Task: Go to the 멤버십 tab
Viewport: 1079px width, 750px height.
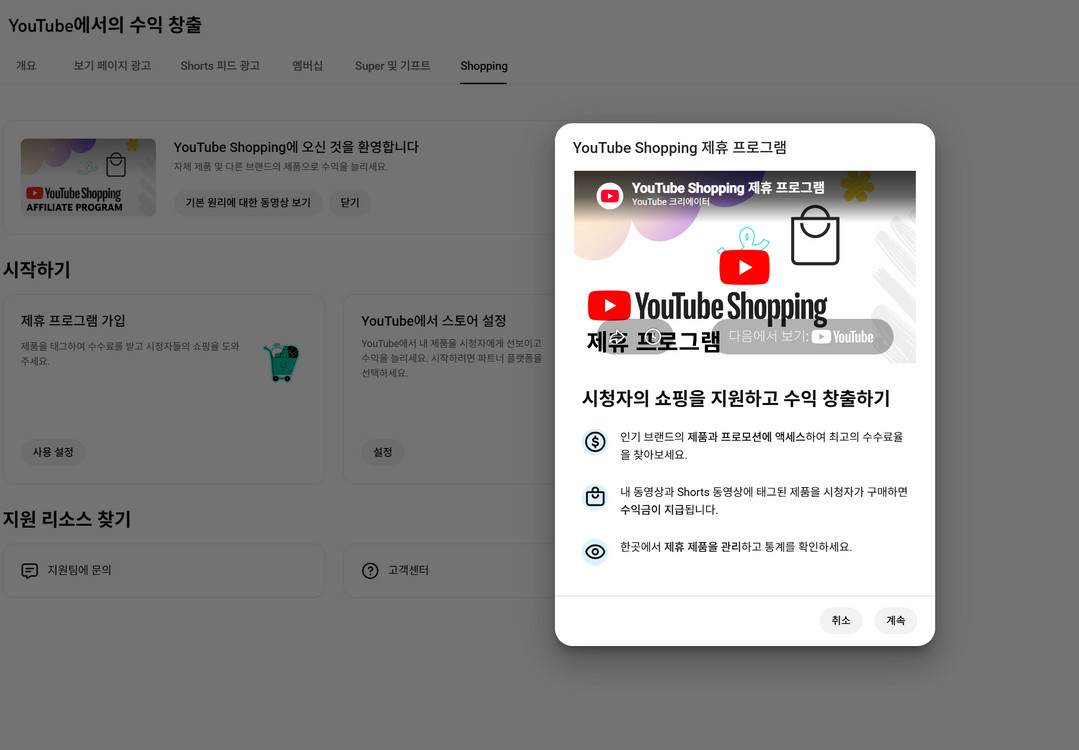Action: pyautogui.click(x=308, y=66)
